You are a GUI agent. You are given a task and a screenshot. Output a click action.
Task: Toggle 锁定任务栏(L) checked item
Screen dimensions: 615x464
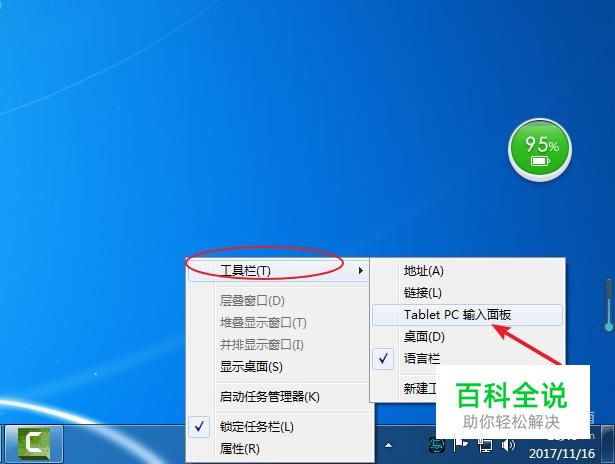278,426
